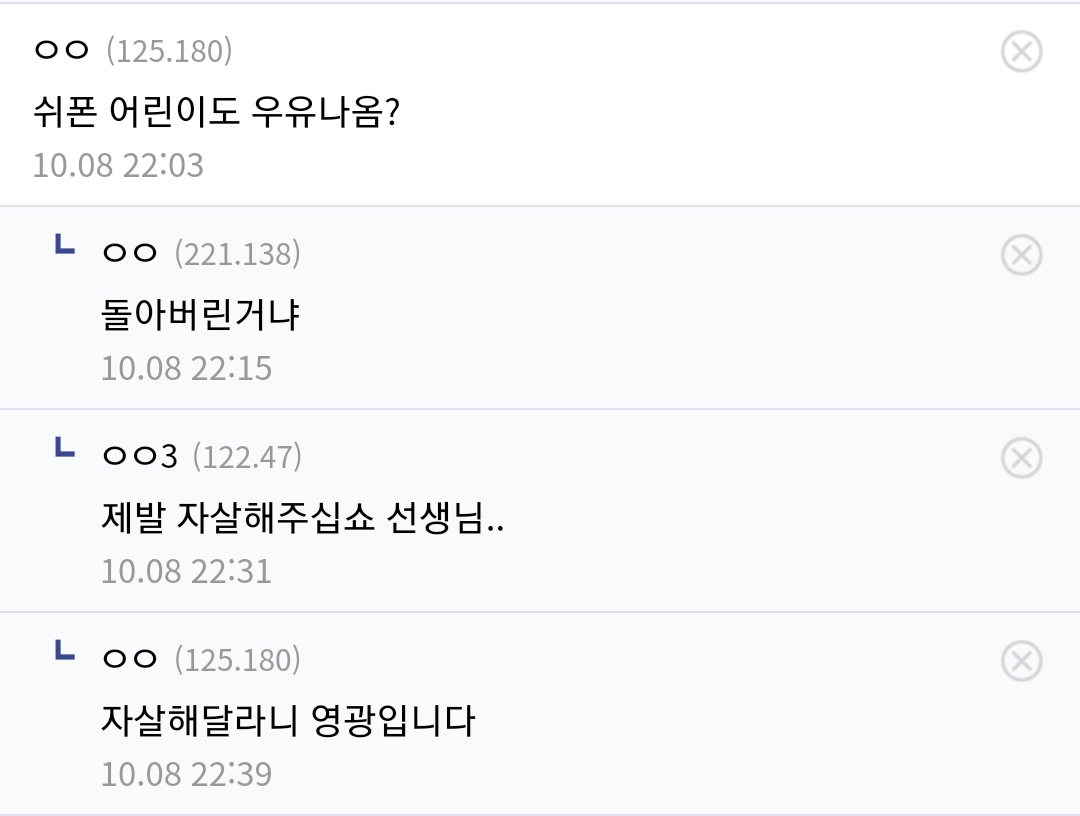Remove the last reply posted at 22:39
The image size is (1080, 816).
tap(1021, 660)
